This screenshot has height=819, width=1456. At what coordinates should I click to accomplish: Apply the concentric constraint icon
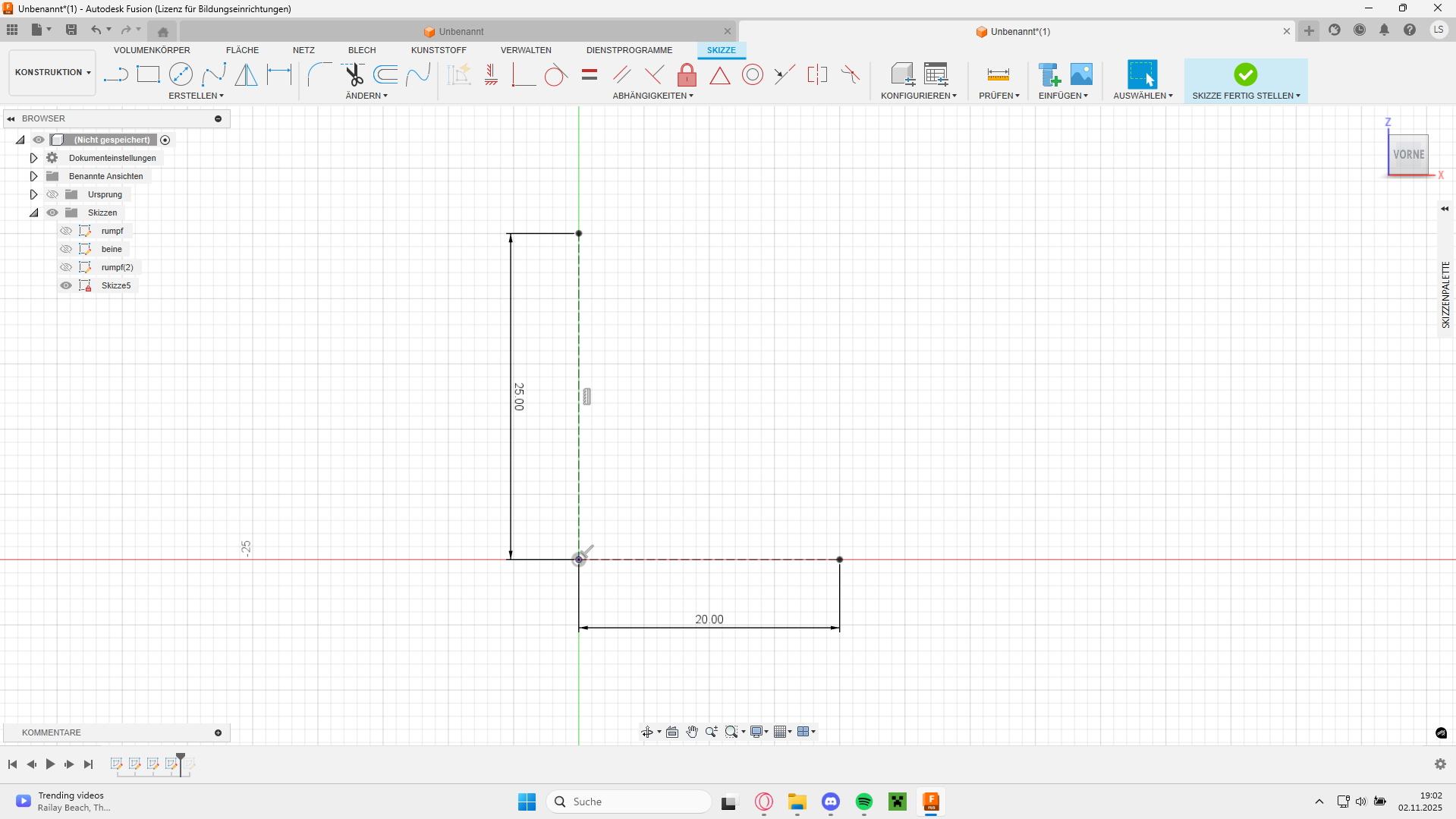[x=752, y=74]
